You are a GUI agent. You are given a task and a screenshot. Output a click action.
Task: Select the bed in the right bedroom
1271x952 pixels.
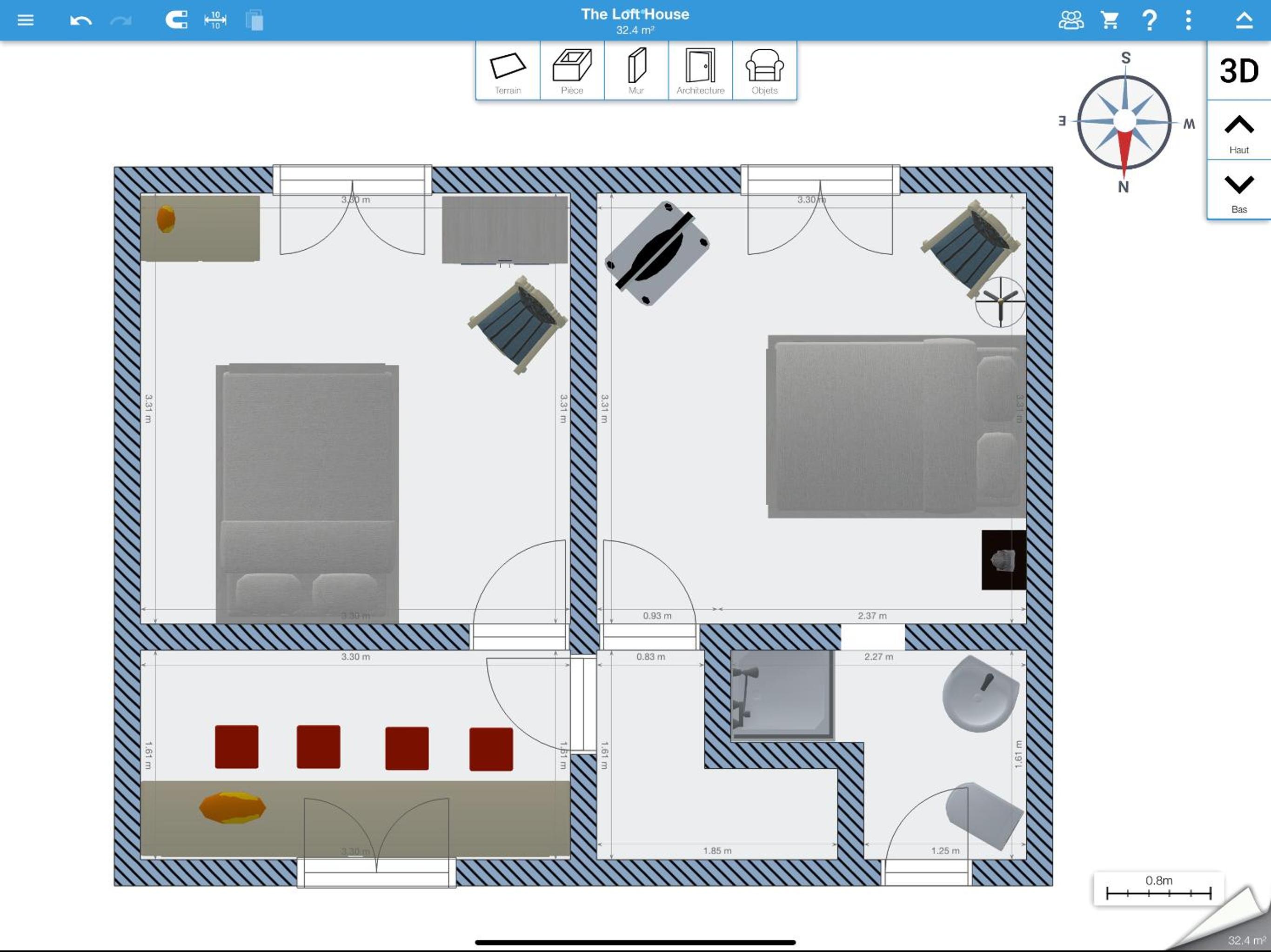(x=896, y=426)
